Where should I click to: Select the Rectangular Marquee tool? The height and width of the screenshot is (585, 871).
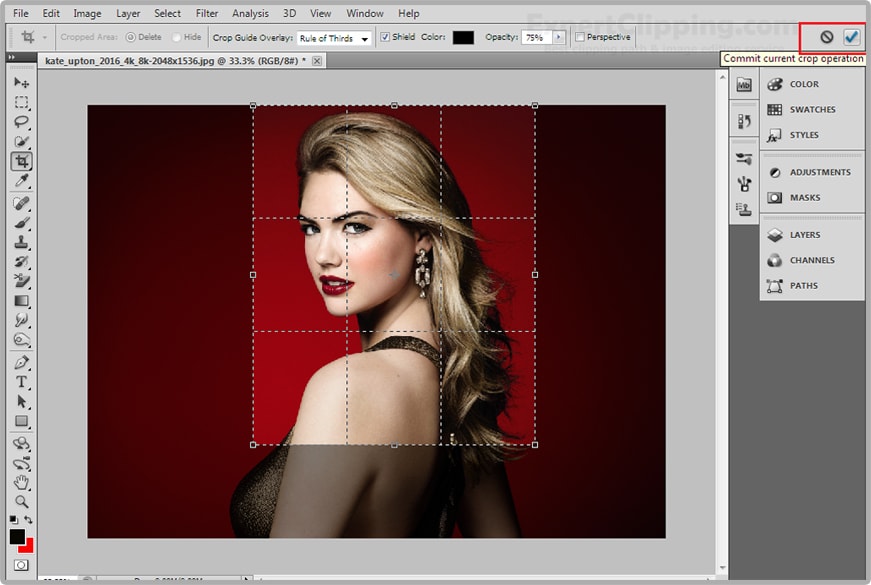tap(21, 102)
